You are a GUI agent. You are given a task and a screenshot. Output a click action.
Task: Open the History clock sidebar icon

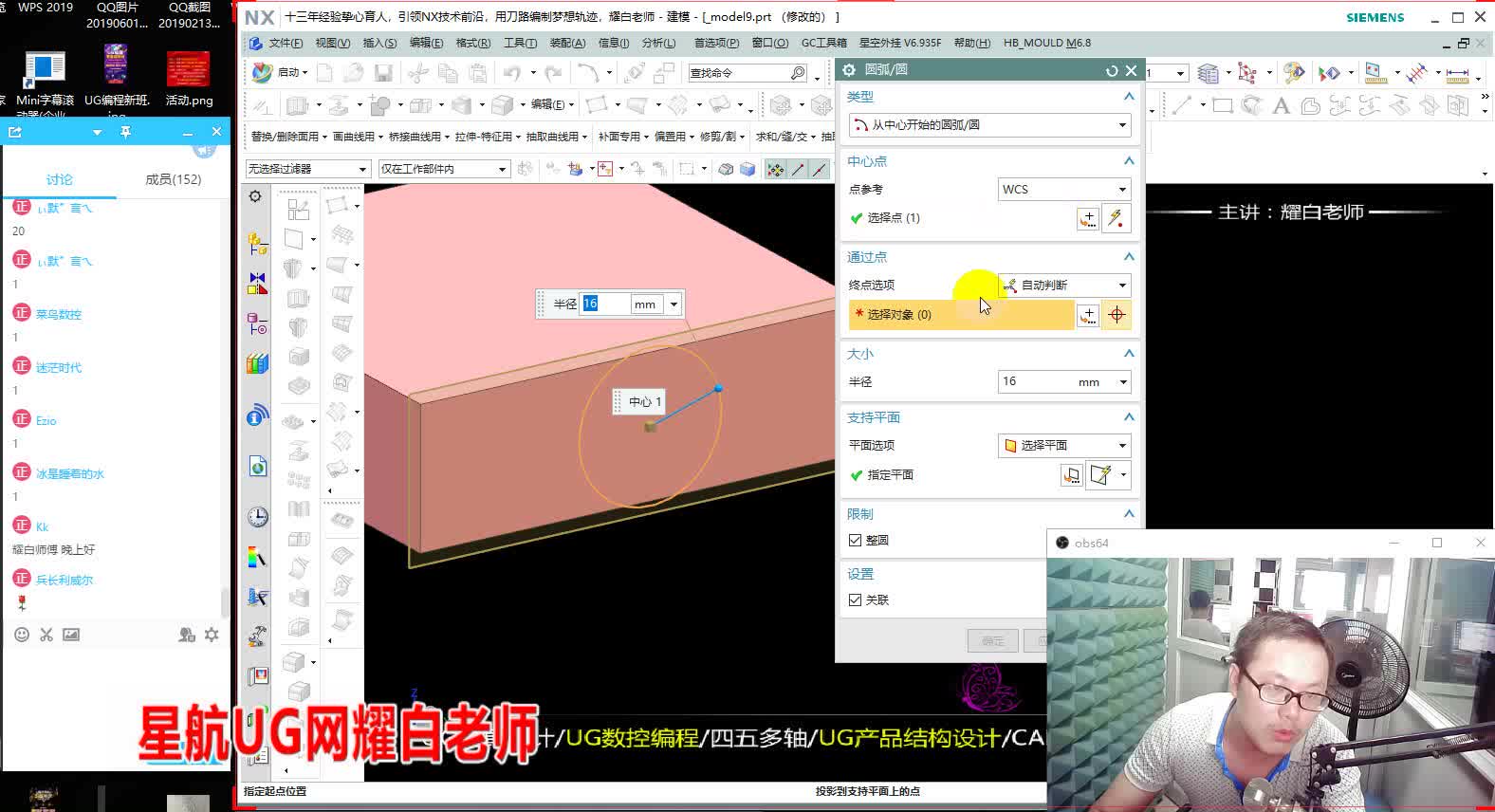point(257,517)
